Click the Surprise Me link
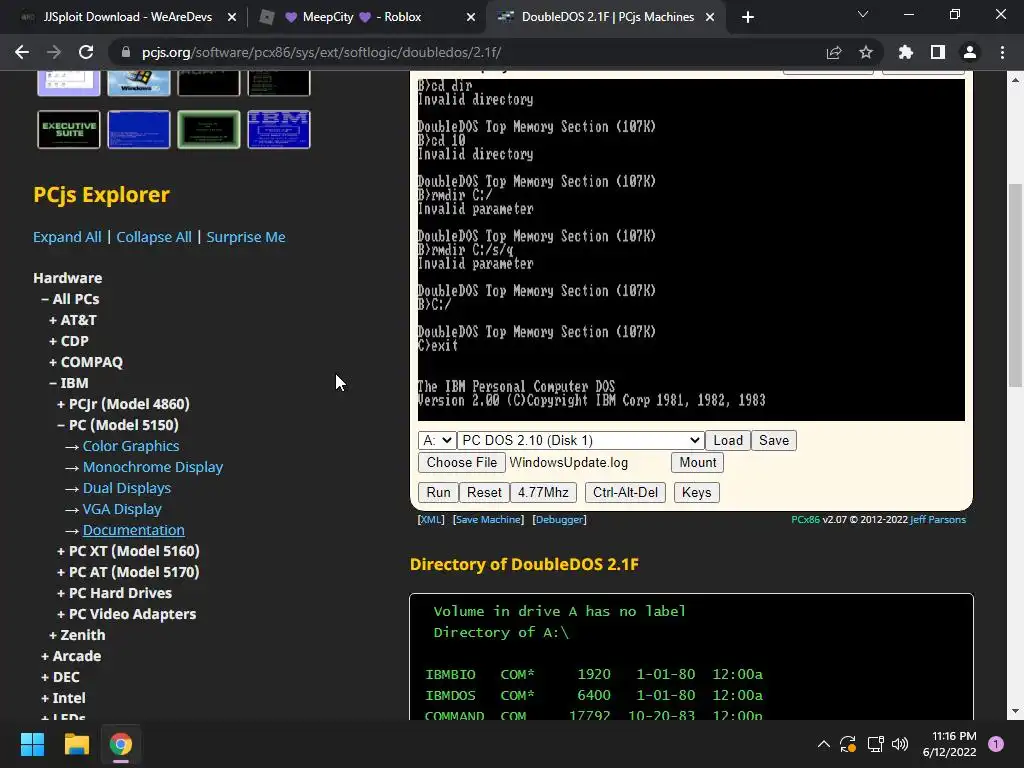1024x768 pixels. (x=246, y=237)
